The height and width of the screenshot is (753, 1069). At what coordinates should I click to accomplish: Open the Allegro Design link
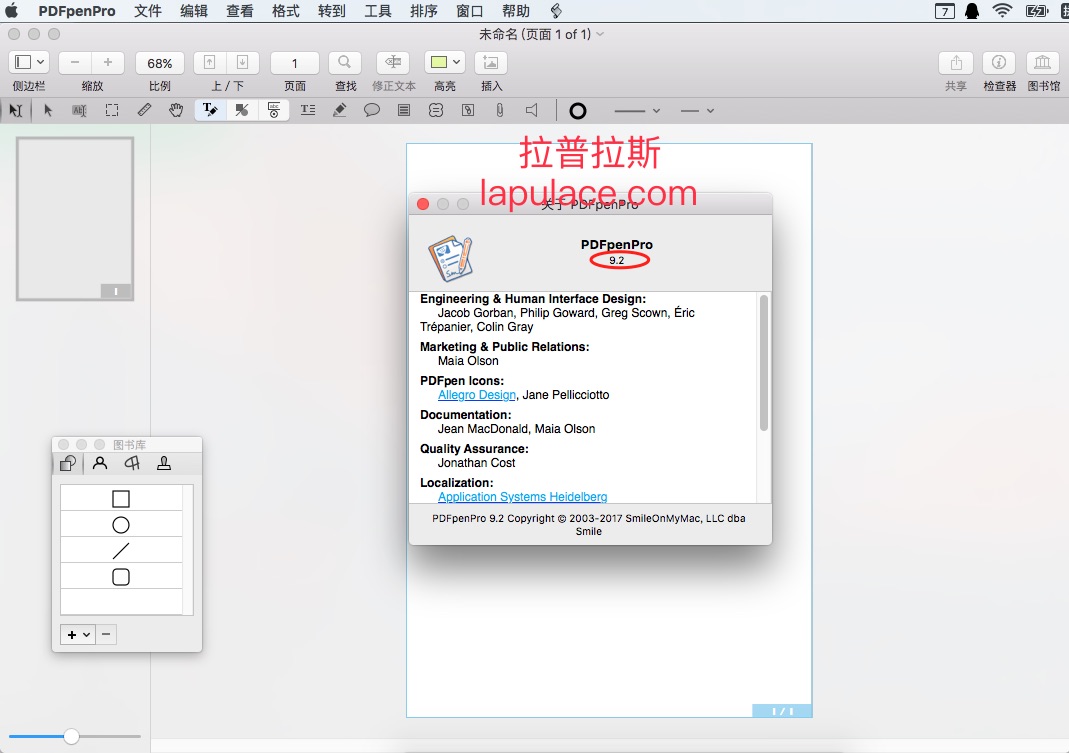pyautogui.click(x=477, y=395)
